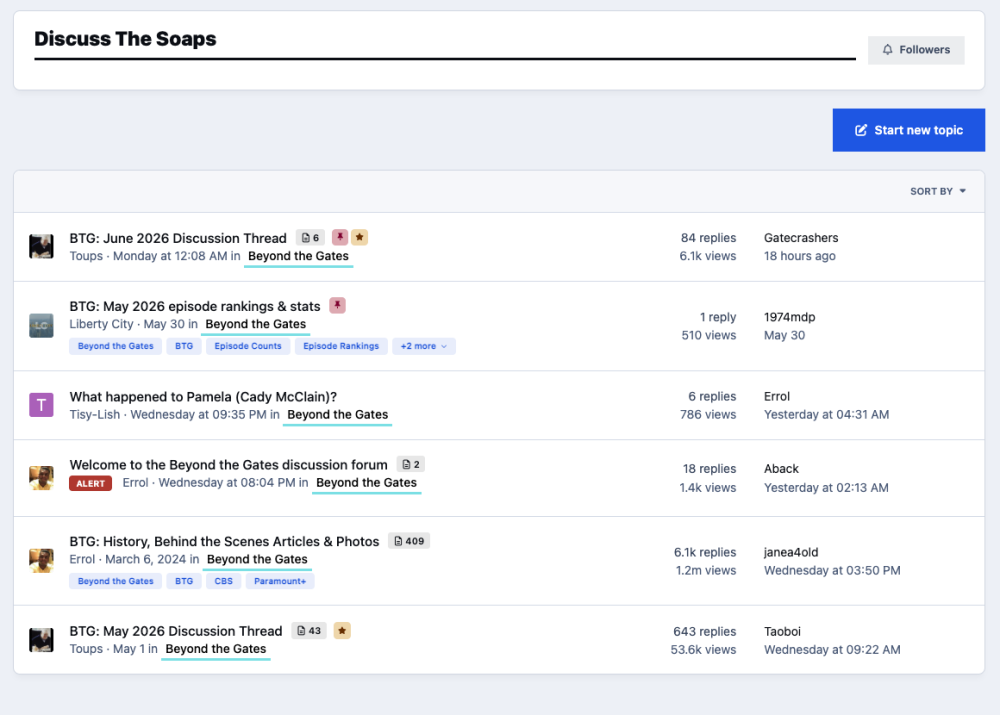Open Errol avatar on History thread
The image size is (1000, 715).
tap(41, 561)
